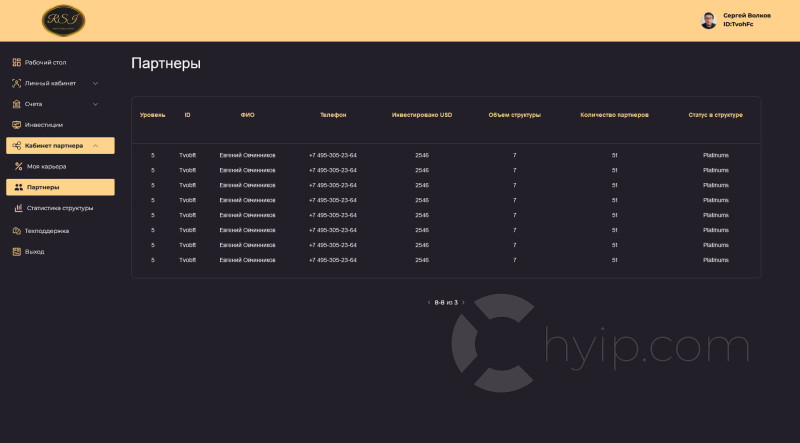800x443 pixels.
Task: Click the RSI logo in the header
Action: click(63, 21)
